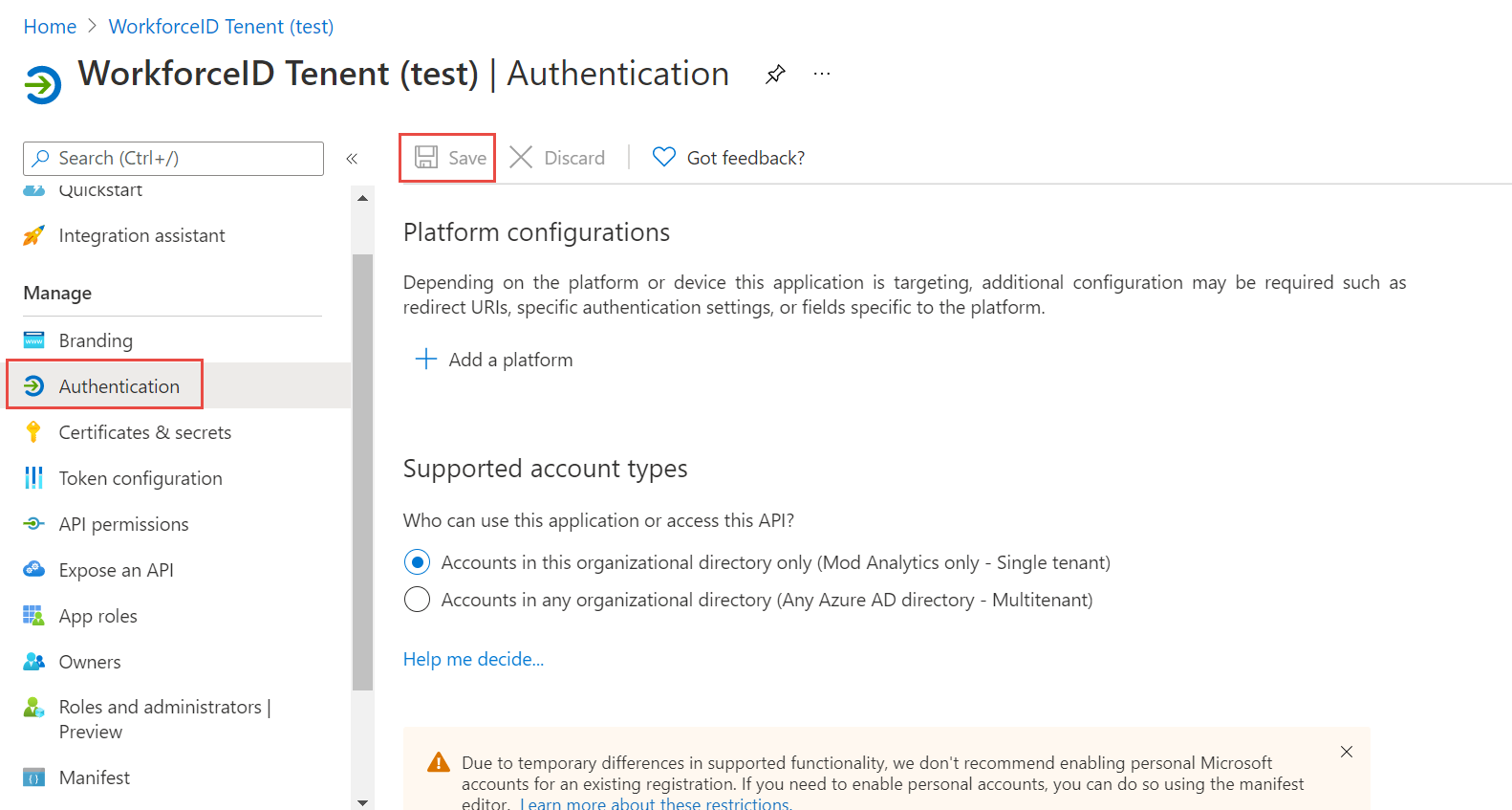Open Integration assistant menu item
1512x810 pixels.
[x=141, y=235]
